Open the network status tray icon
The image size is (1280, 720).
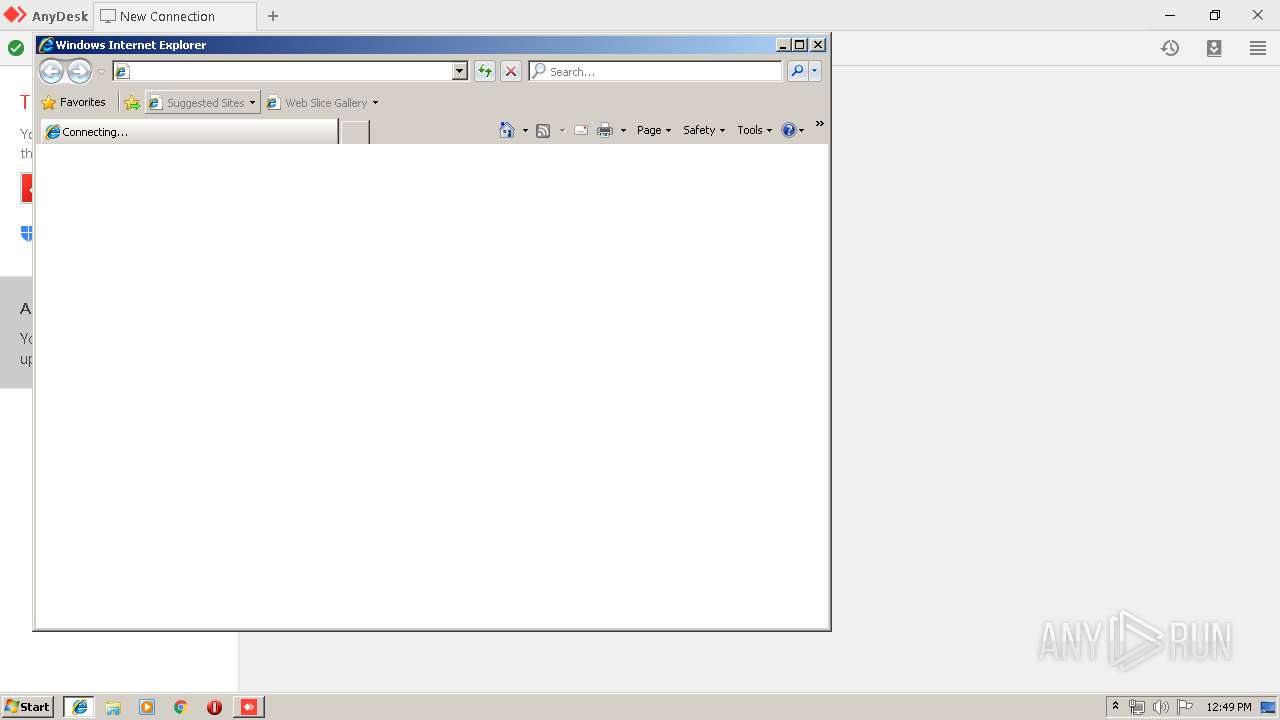click(1137, 707)
